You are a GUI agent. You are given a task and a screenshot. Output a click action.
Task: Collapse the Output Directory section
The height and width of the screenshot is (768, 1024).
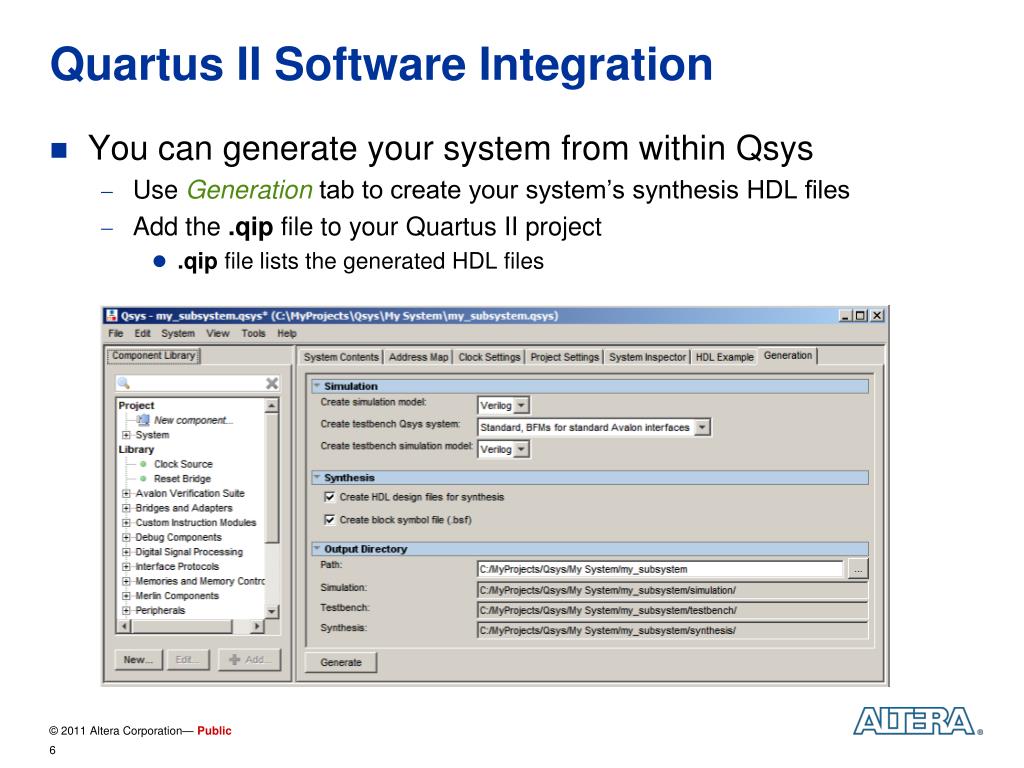click(317, 549)
